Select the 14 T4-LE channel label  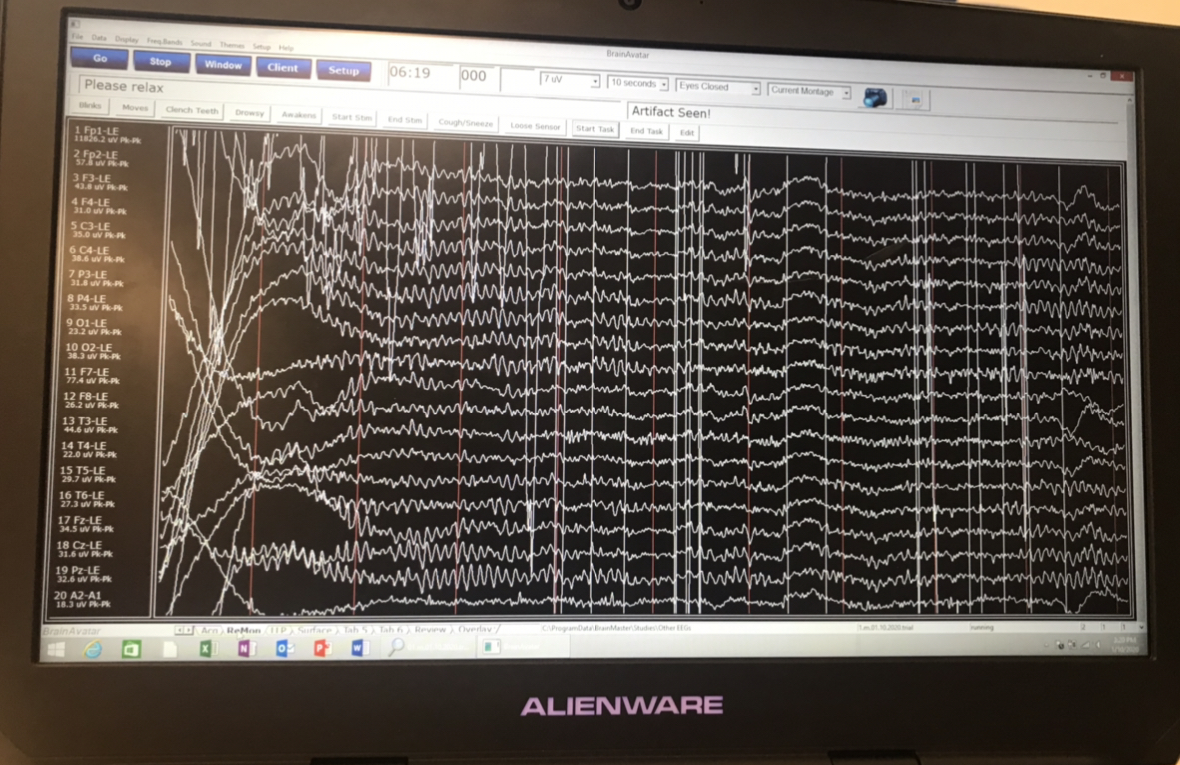[84, 446]
